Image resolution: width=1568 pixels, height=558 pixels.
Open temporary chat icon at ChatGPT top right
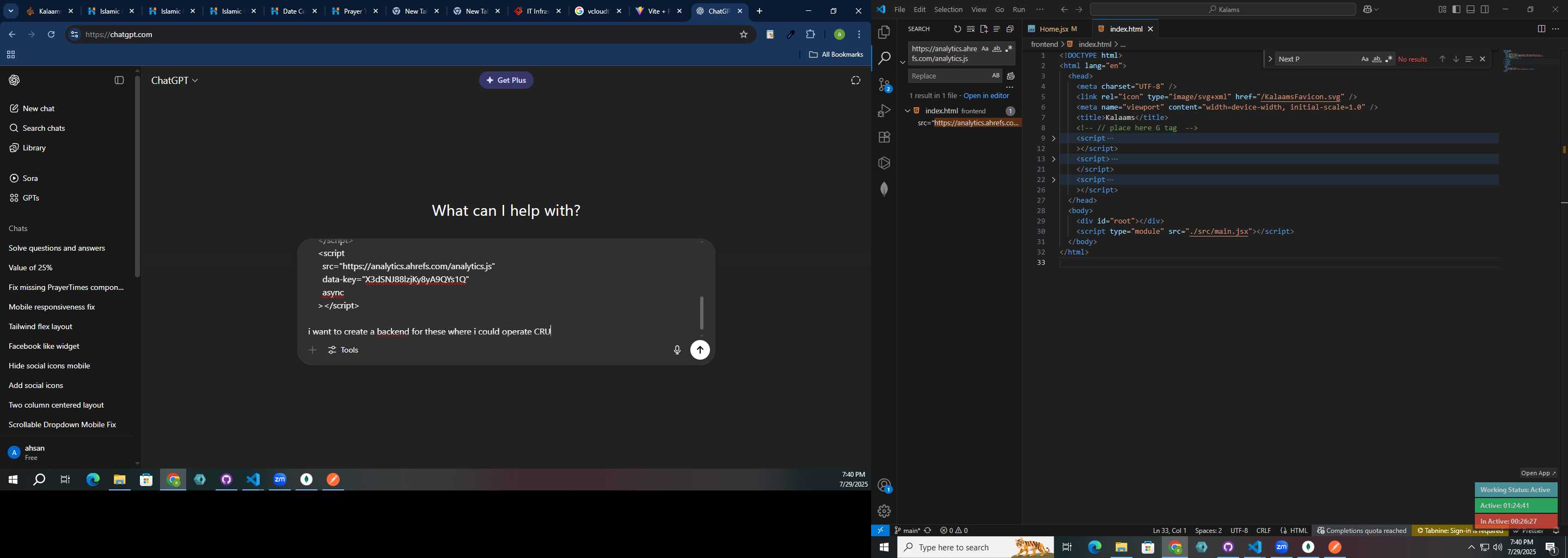[x=855, y=81]
